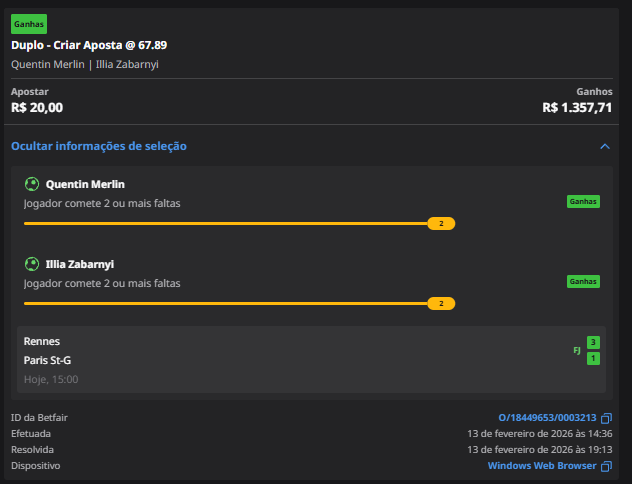Copy the Betfair ID using copy icon
Screen dimensions: 632x484
pyautogui.click(x=606, y=418)
